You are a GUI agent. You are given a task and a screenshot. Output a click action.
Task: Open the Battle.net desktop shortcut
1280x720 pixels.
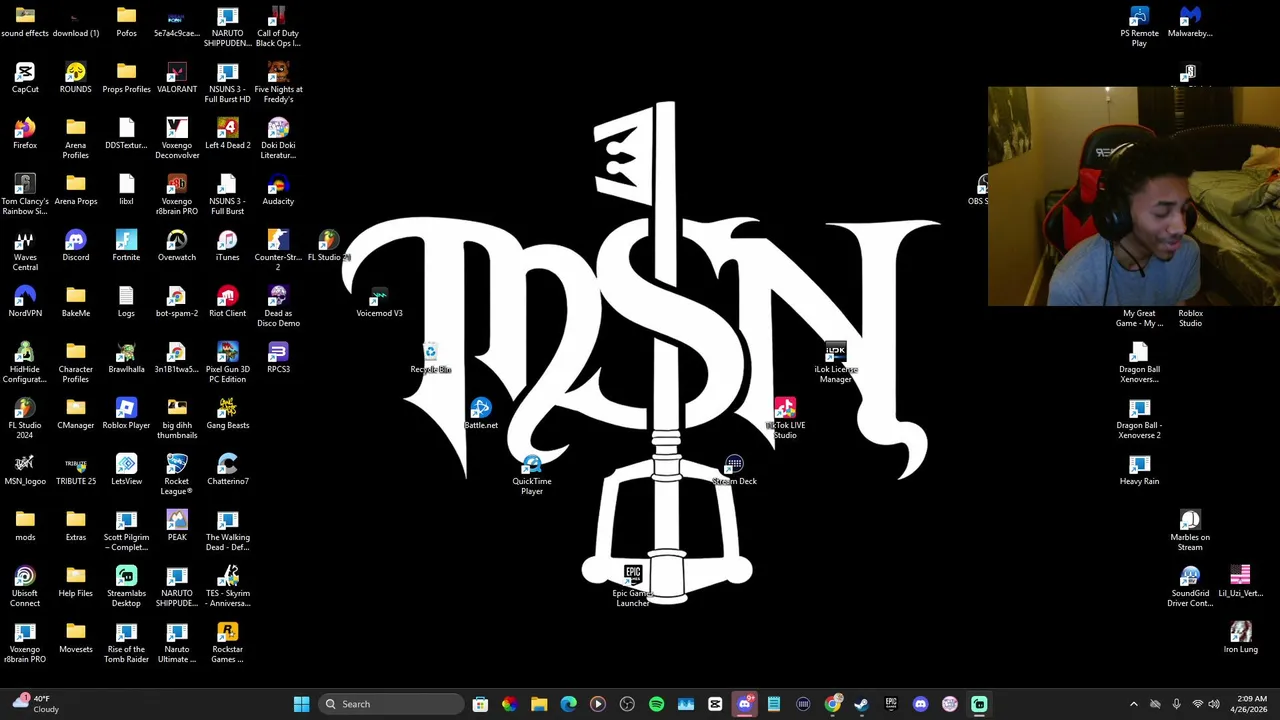tap(481, 414)
